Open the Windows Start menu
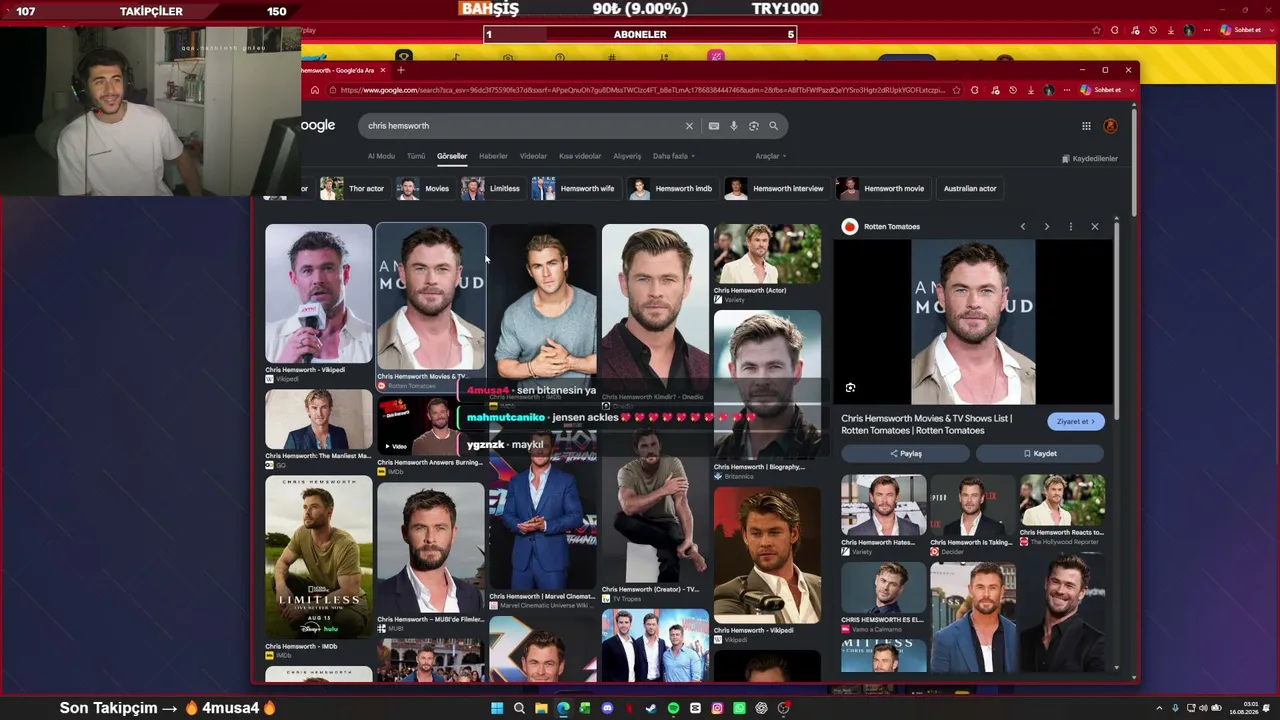Image resolution: width=1280 pixels, height=720 pixels. [497, 708]
